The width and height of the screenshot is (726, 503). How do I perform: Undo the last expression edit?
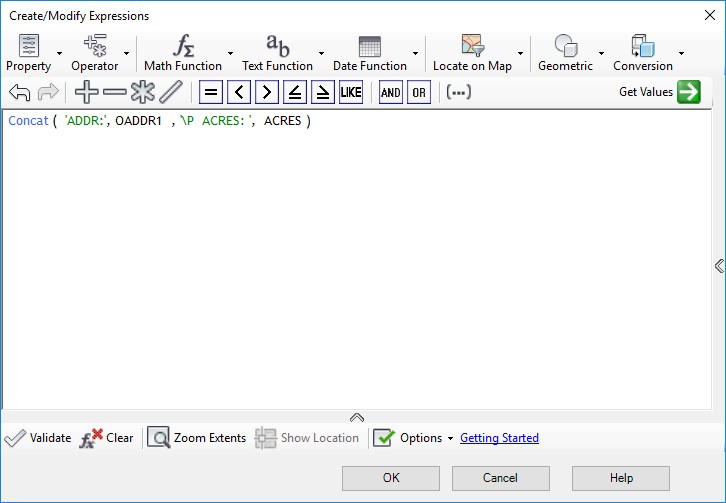click(x=19, y=92)
